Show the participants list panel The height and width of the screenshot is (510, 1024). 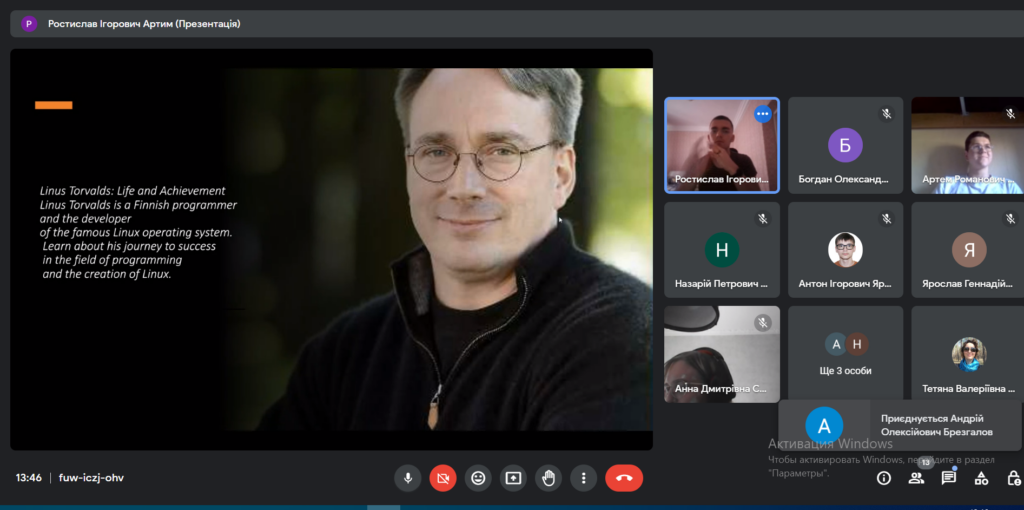(x=916, y=478)
